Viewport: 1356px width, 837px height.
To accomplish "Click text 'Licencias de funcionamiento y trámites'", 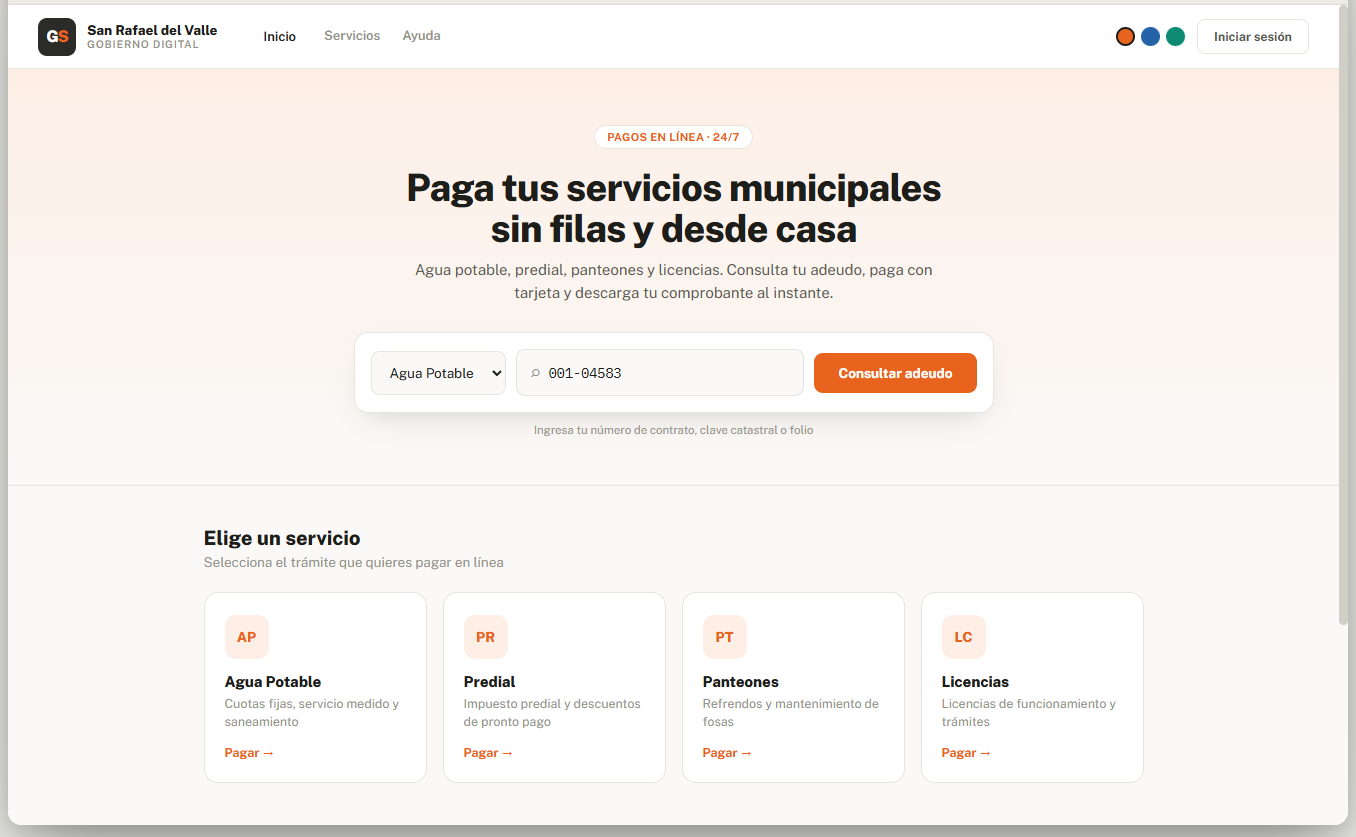I will [x=1029, y=713].
